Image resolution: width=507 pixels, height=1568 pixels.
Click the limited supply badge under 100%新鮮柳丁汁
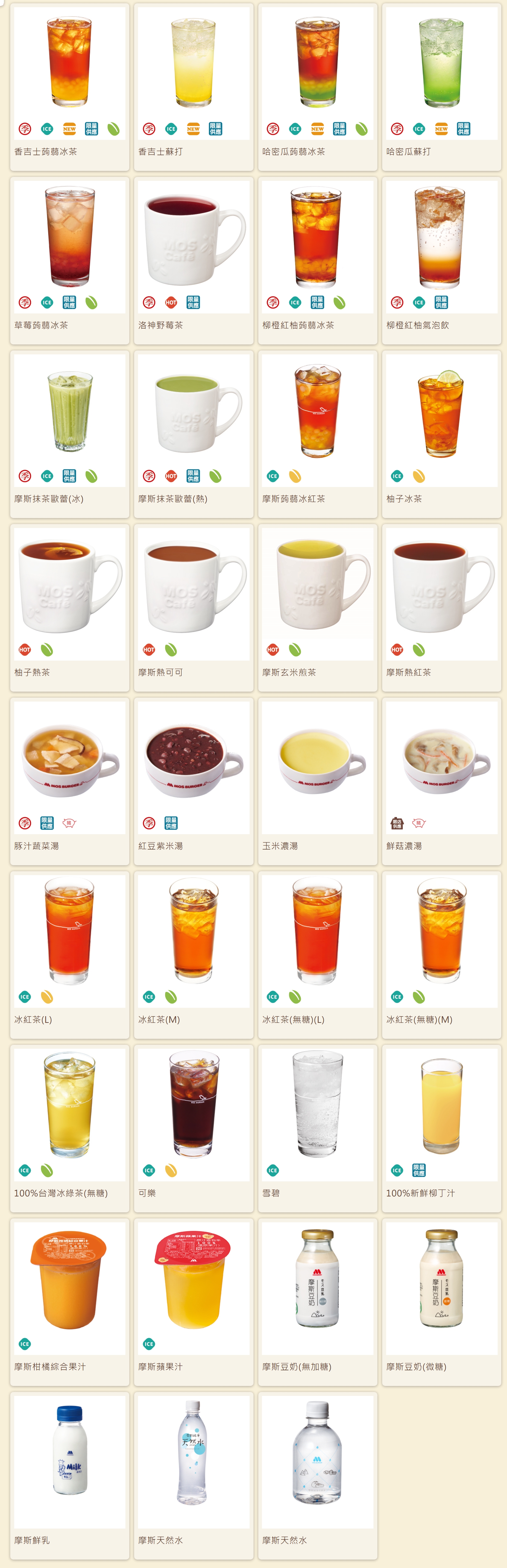tap(419, 1170)
